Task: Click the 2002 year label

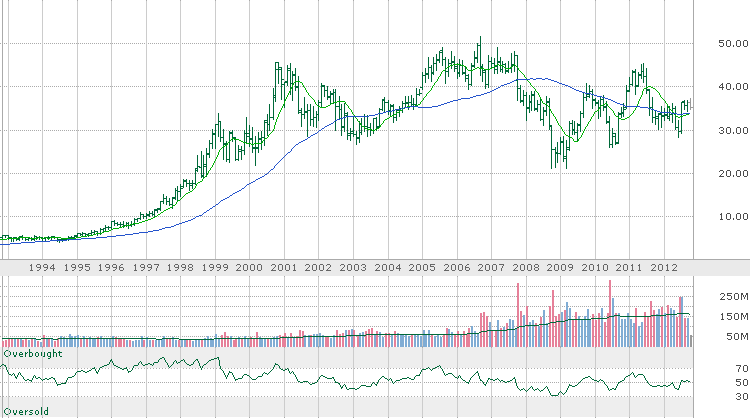Action: pos(318,268)
